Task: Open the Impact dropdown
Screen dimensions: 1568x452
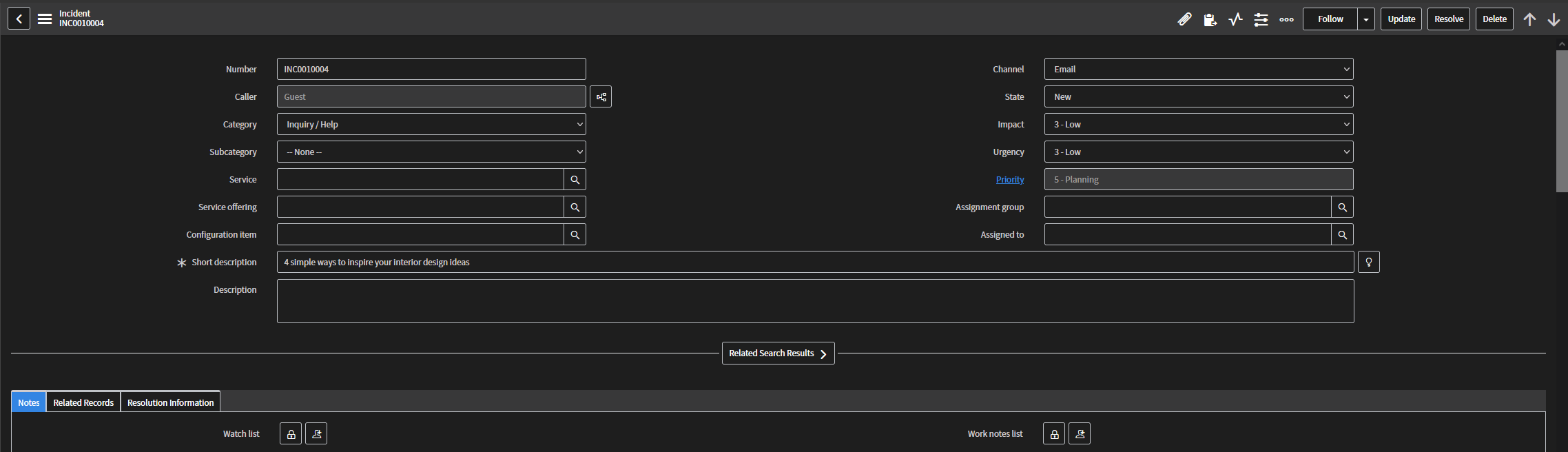Action: click(1199, 124)
